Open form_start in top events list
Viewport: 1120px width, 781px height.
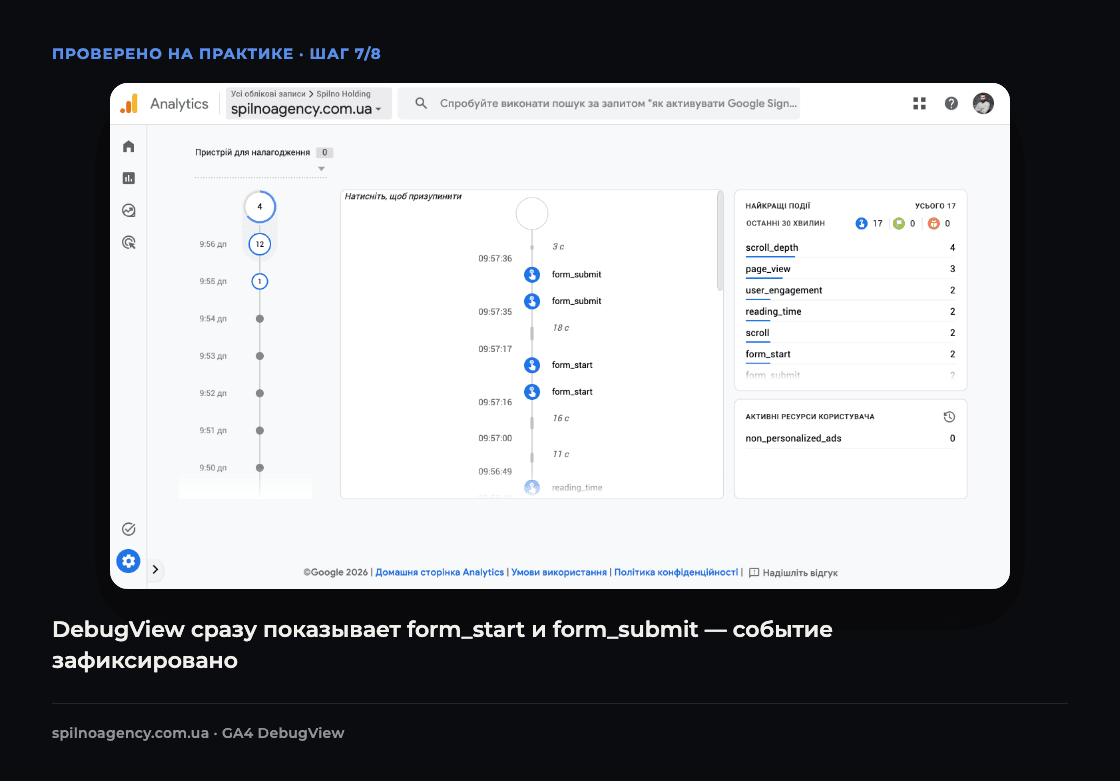pyautogui.click(x=768, y=354)
